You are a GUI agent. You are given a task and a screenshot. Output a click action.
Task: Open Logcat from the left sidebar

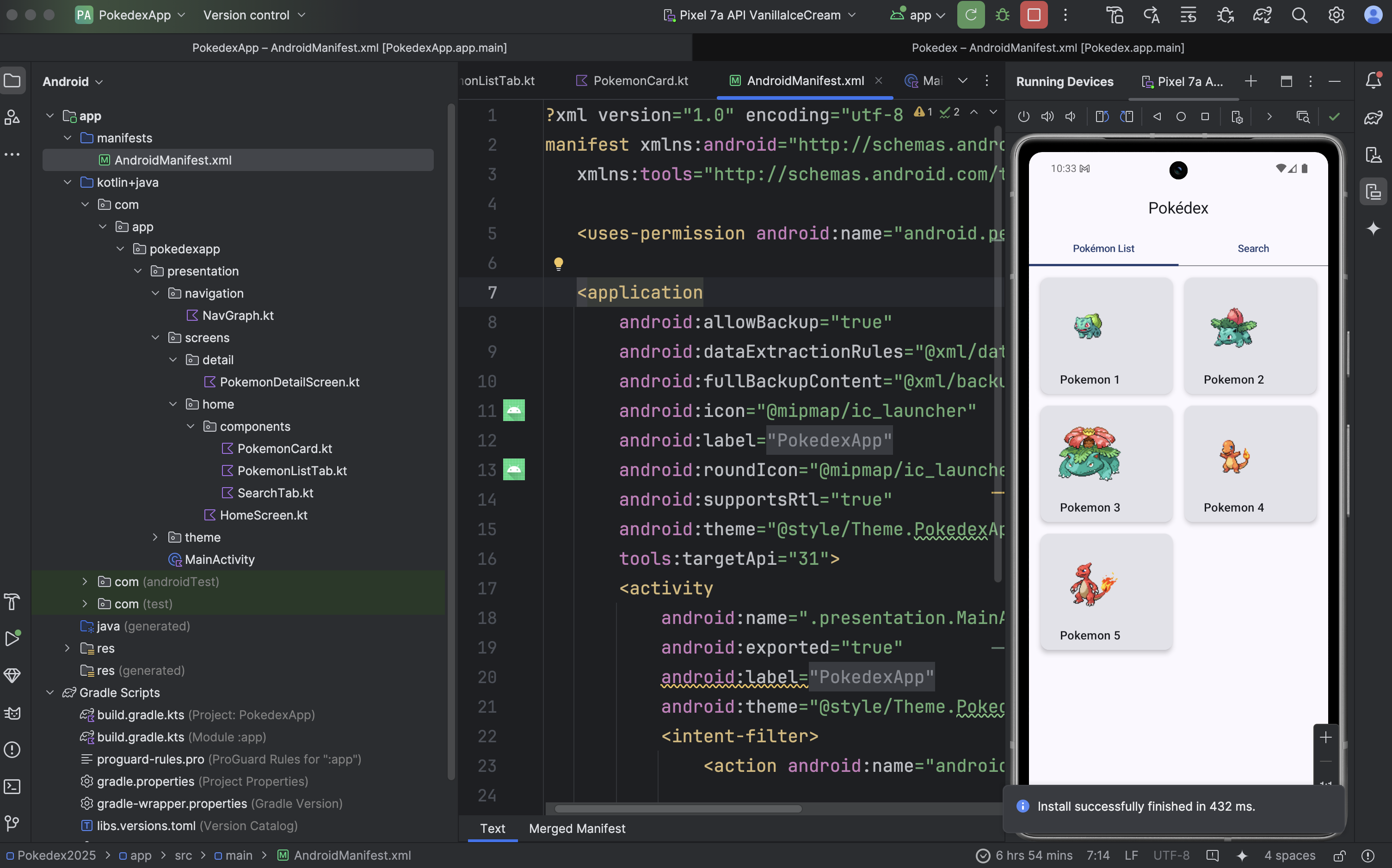coord(12,713)
